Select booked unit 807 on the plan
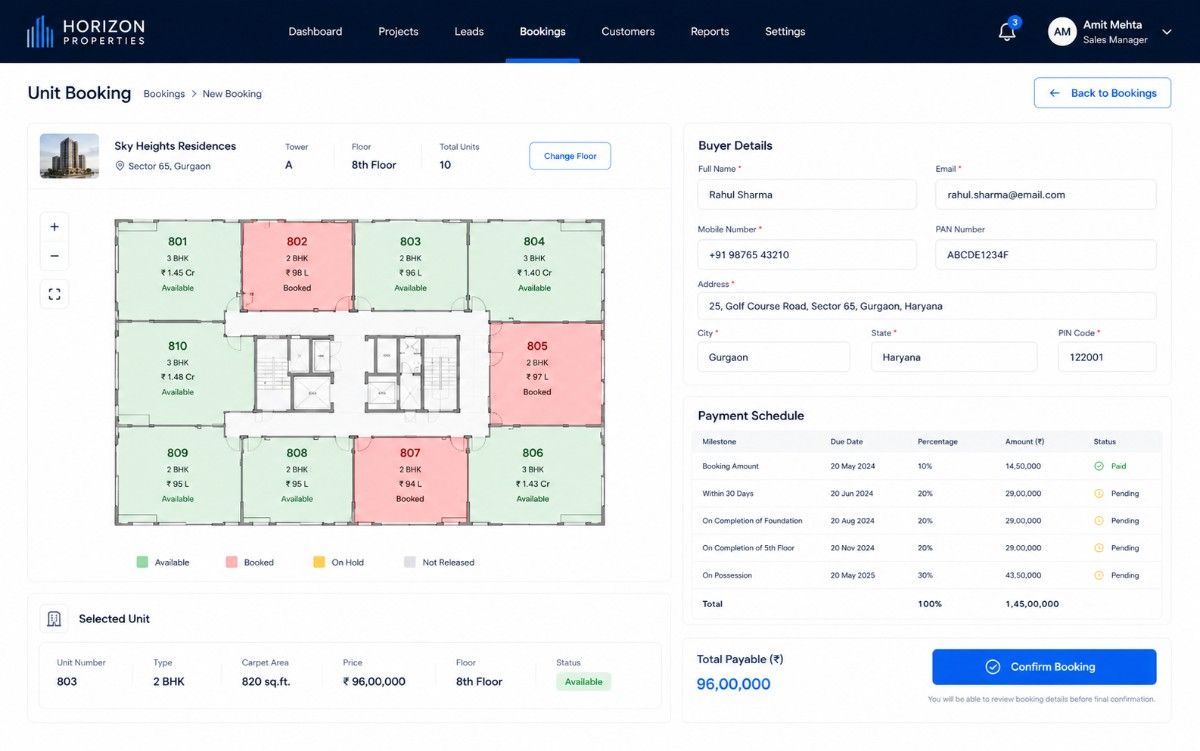 click(x=410, y=479)
